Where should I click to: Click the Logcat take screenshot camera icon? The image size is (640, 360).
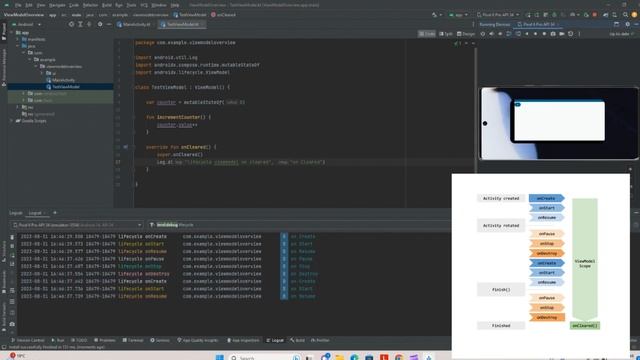(x=12, y=324)
